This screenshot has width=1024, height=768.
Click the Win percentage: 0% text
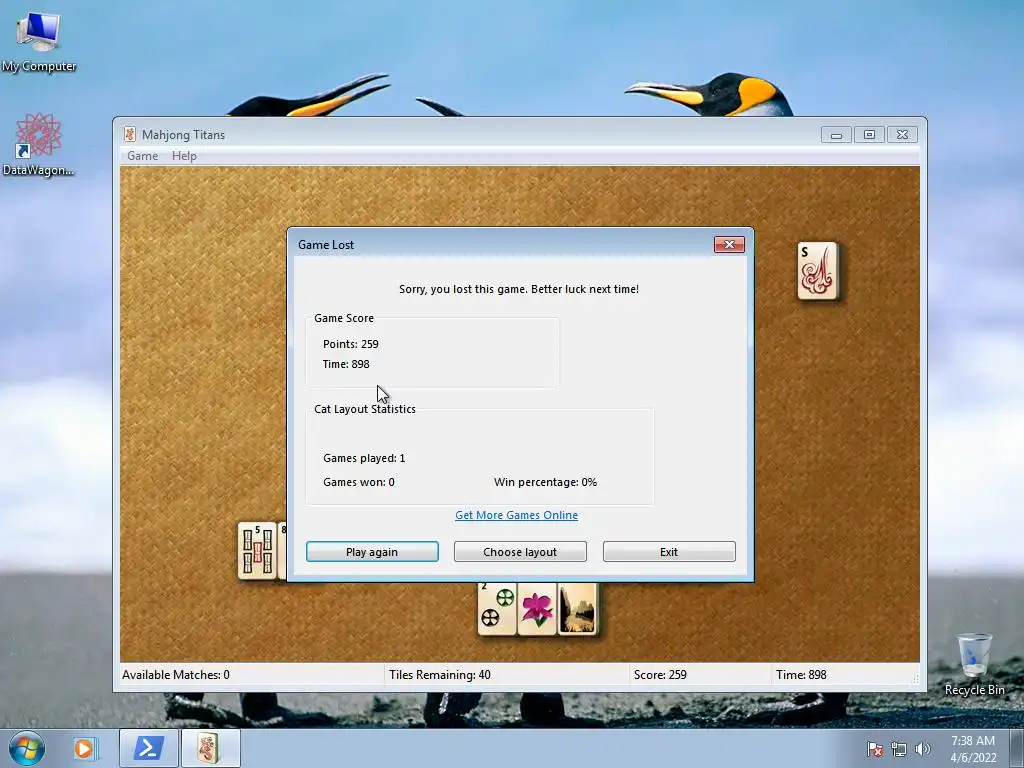(x=545, y=483)
